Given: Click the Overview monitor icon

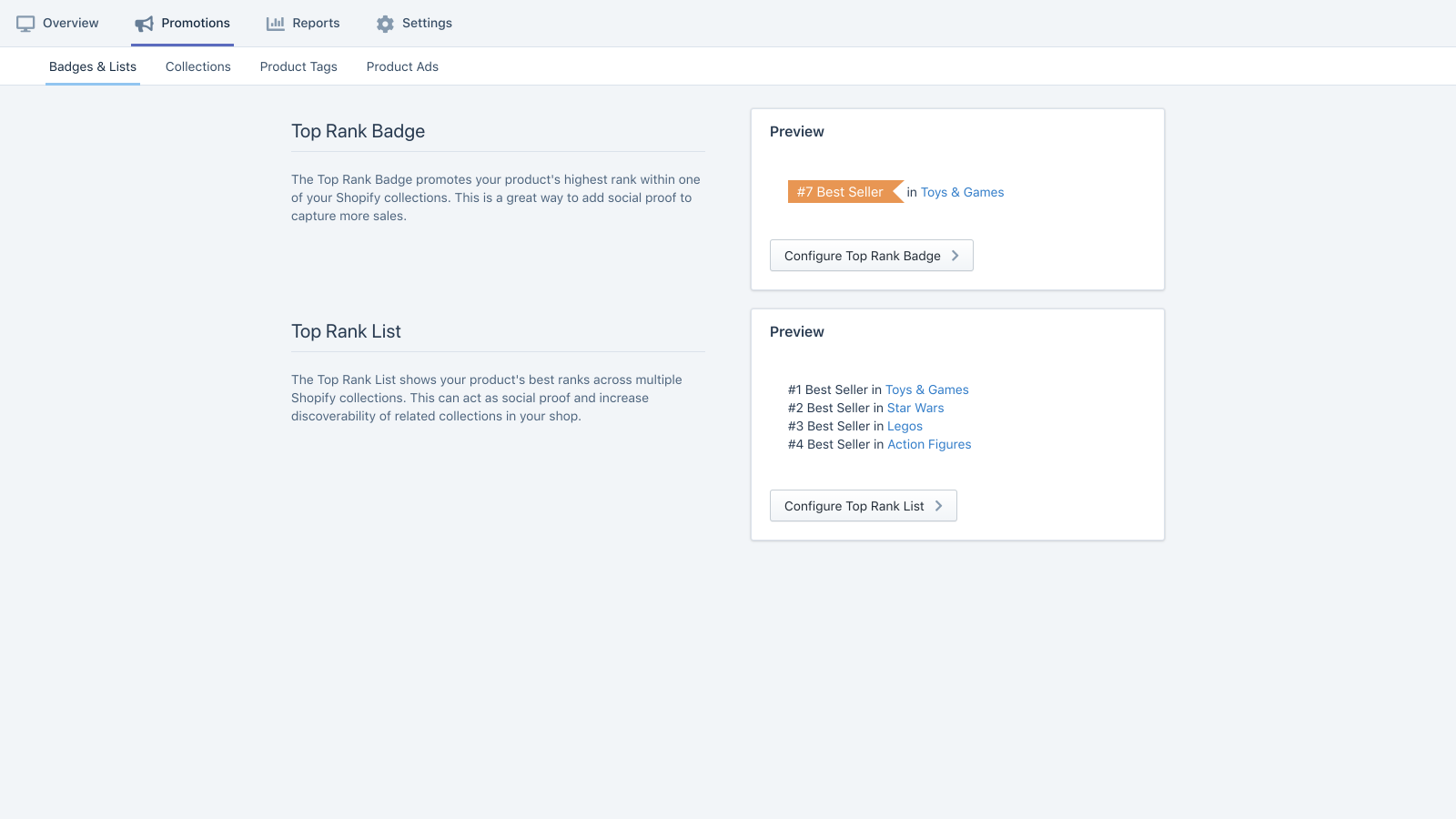Looking at the screenshot, I should tap(25, 24).
